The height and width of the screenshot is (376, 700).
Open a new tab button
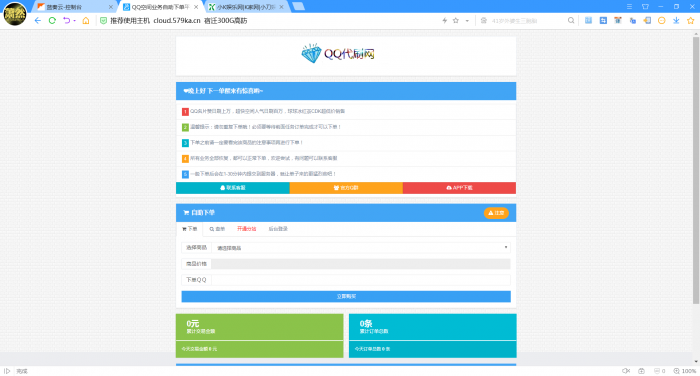coord(298,6)
